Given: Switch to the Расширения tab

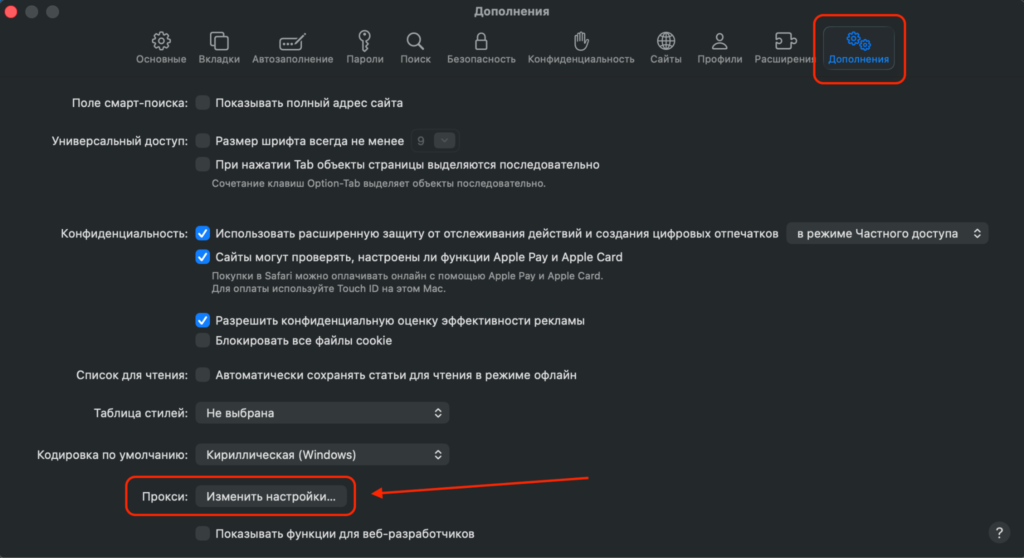Looking at the screenshot, I should coord(786,47).
